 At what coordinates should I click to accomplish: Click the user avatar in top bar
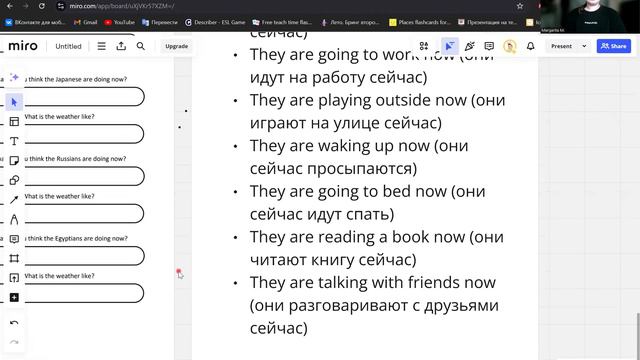(x=509, y=47)
